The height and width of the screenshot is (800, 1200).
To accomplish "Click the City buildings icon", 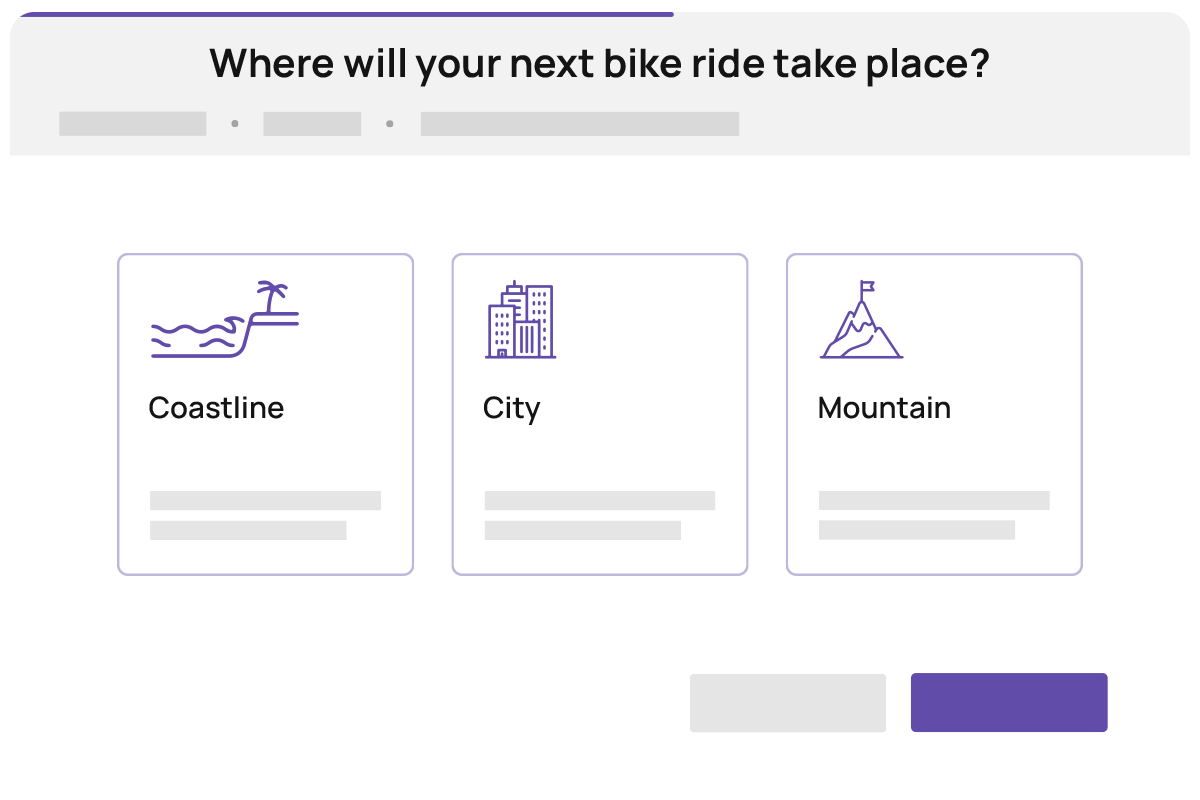I will (520, 320).
